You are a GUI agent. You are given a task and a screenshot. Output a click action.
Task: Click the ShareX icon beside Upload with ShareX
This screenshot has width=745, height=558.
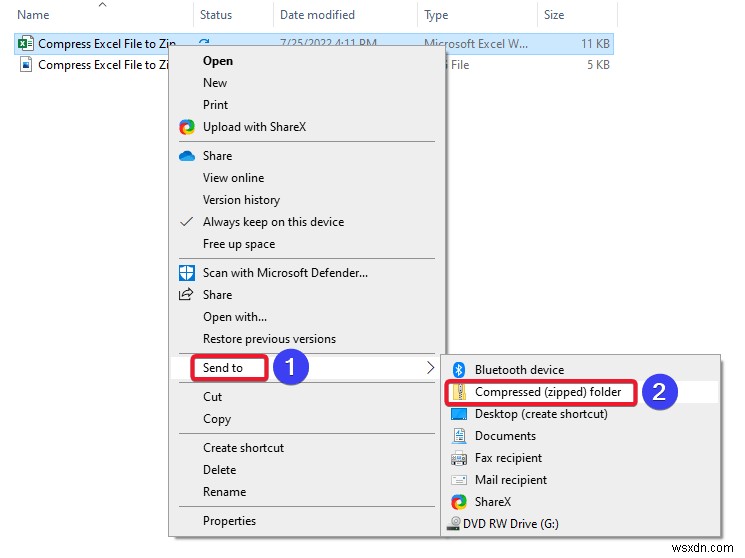pyautogui.click(x=187, y=127)
